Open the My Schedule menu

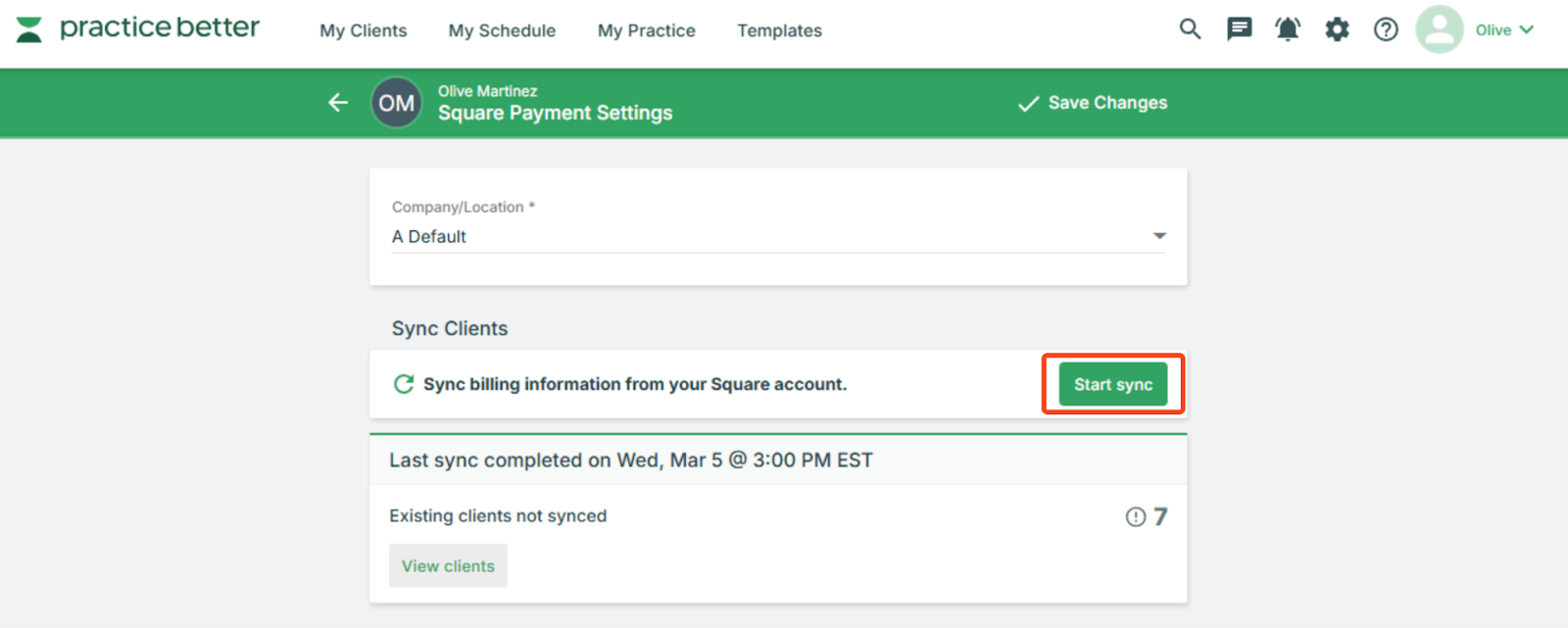pos(502,30)
